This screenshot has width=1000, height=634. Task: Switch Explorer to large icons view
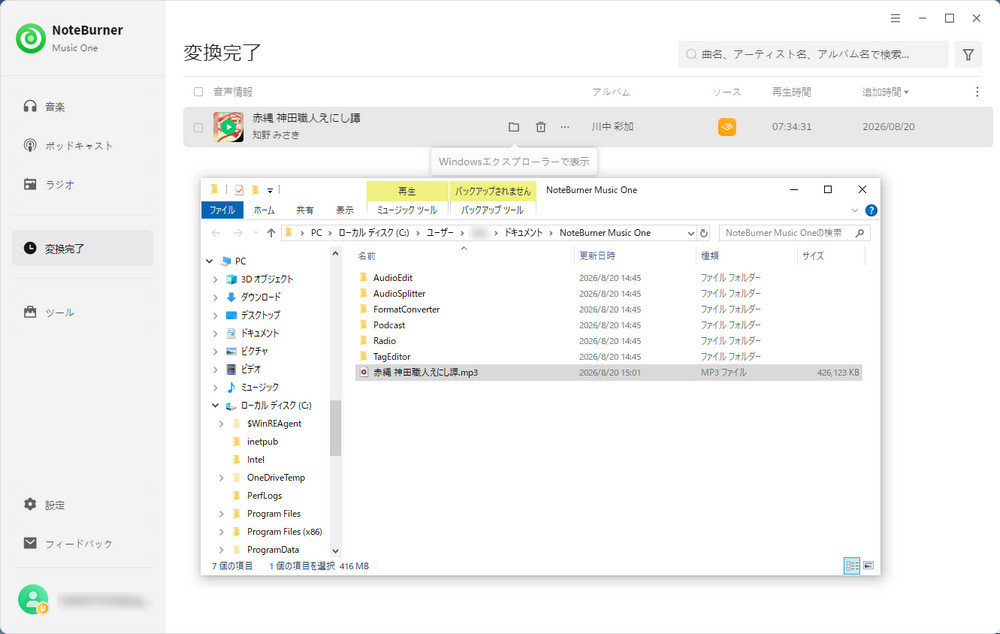pyautogui.click(x=868, y=566)
